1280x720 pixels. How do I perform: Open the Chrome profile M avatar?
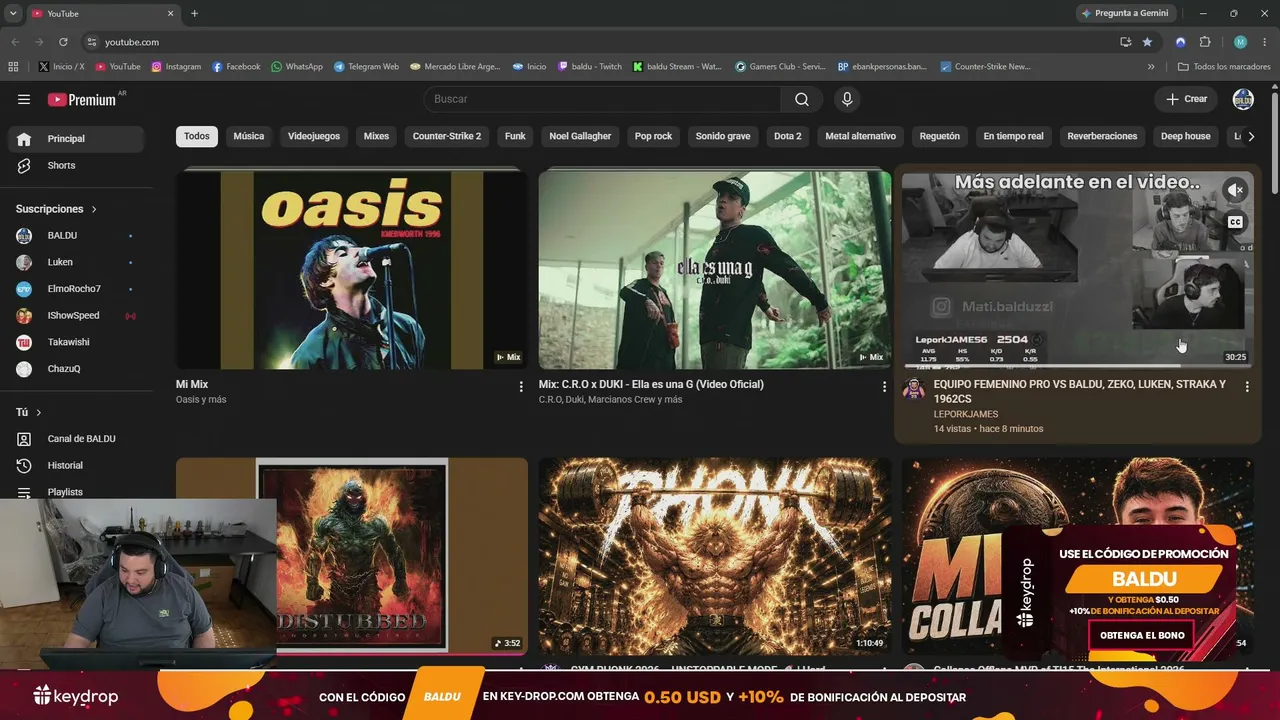[x=1240, y=42]
